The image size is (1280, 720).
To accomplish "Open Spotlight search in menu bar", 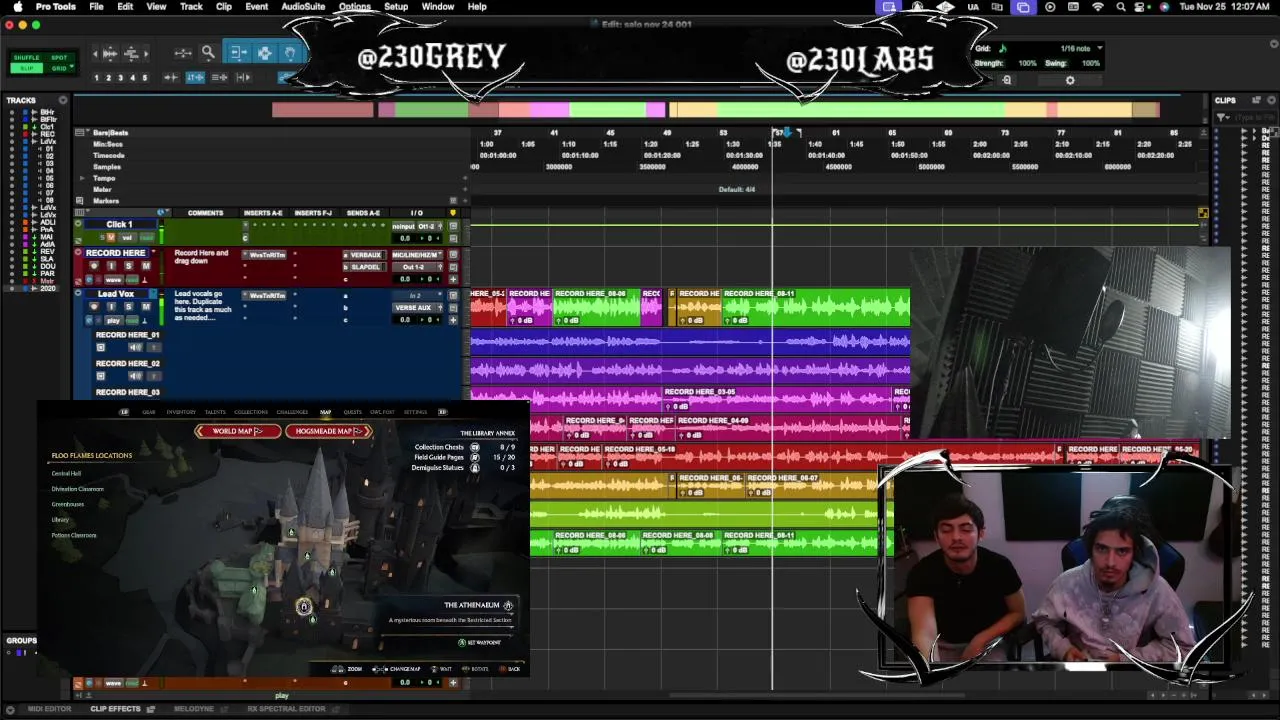I will click(1121, 7).
